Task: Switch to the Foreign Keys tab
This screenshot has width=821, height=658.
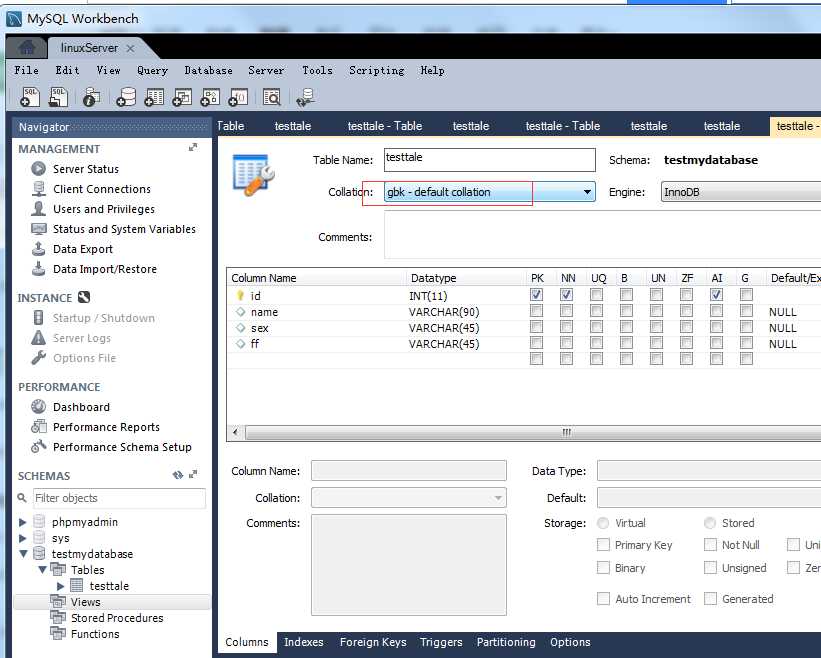Action: point(373,642)
